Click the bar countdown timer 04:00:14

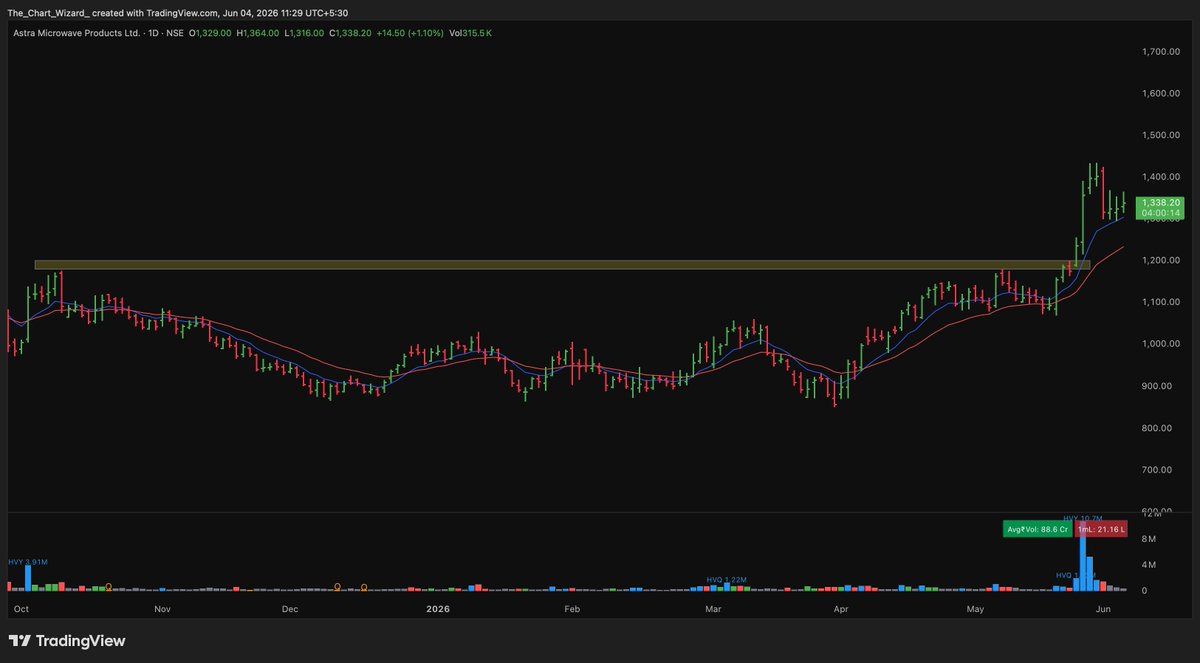(1160, 213)
